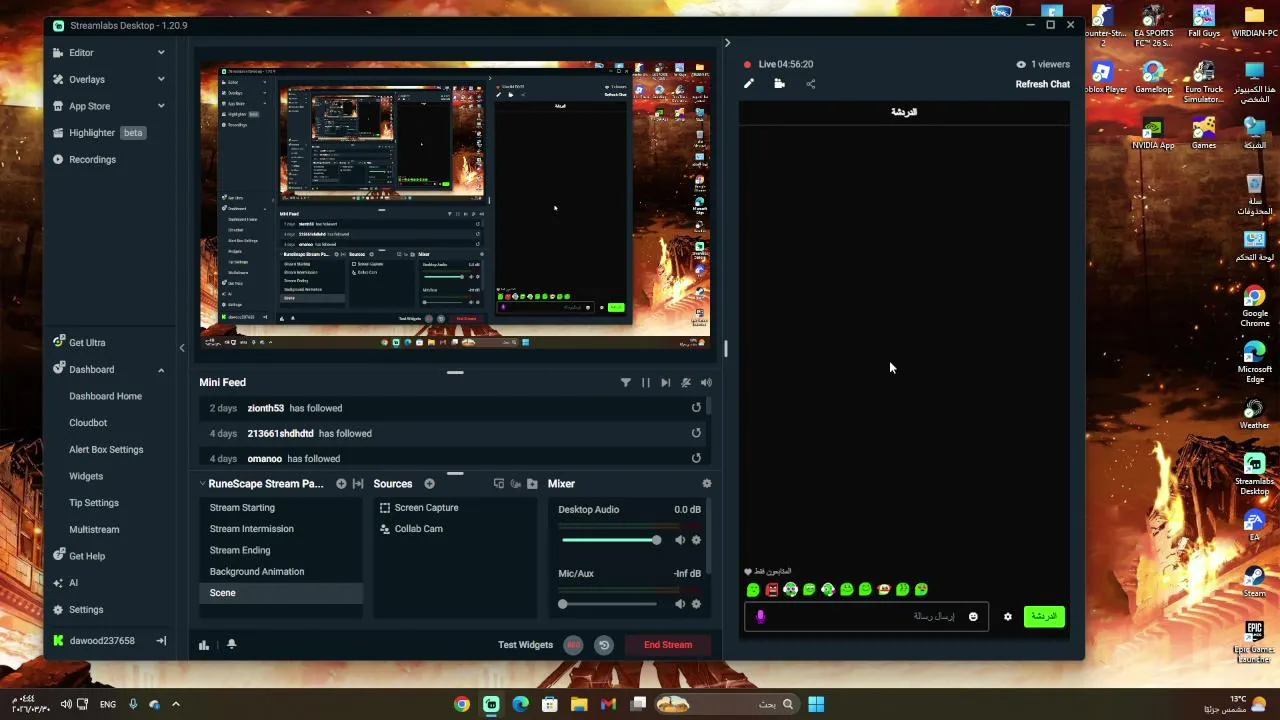Adjust the Desktop Audio volume slider

click(x=610, y=540)
